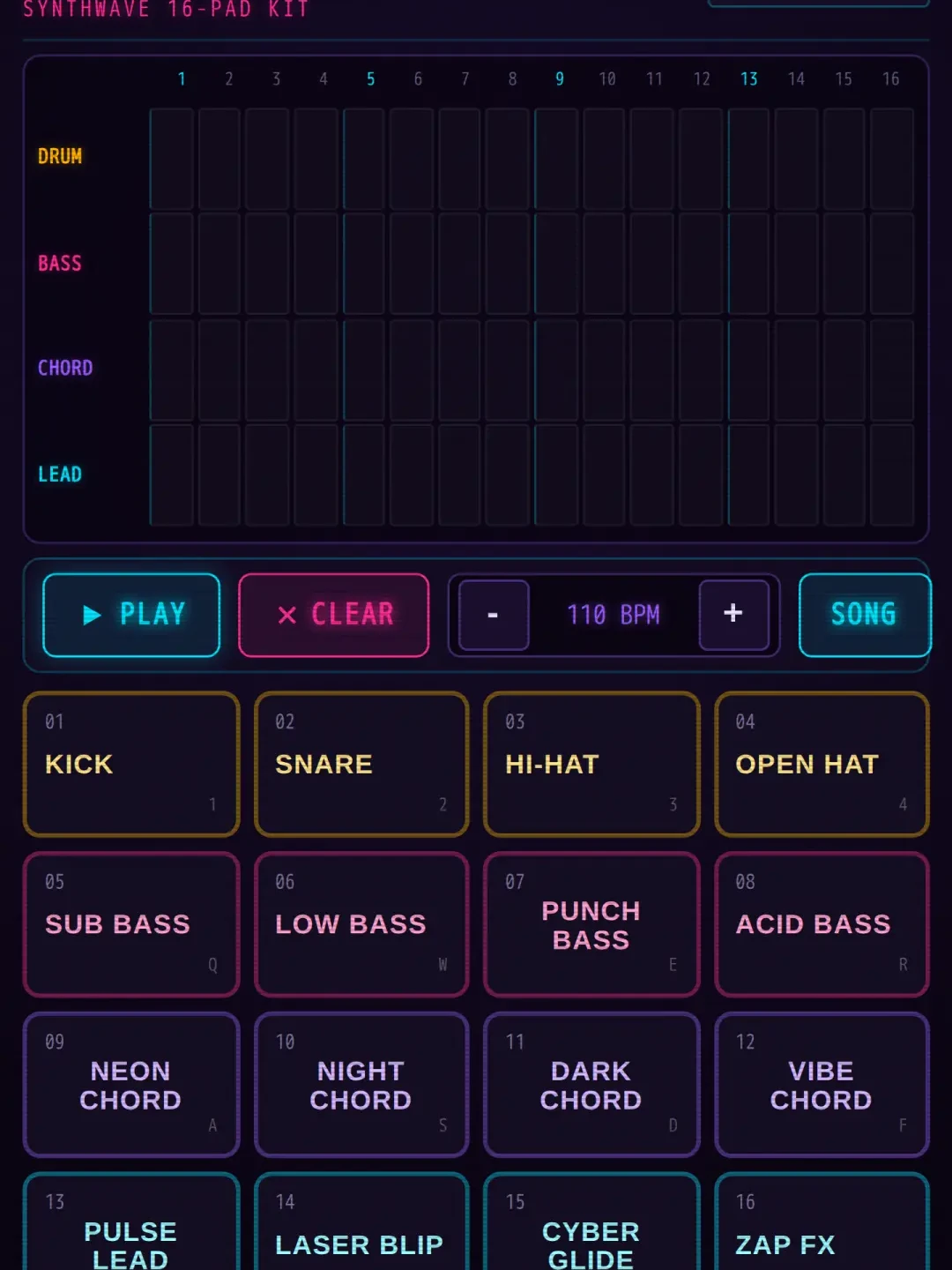The width and height of the screenshot is (952, 1270).
Task: Tap the DARK CHORD pad
Action: click(x=591, y=1085)
